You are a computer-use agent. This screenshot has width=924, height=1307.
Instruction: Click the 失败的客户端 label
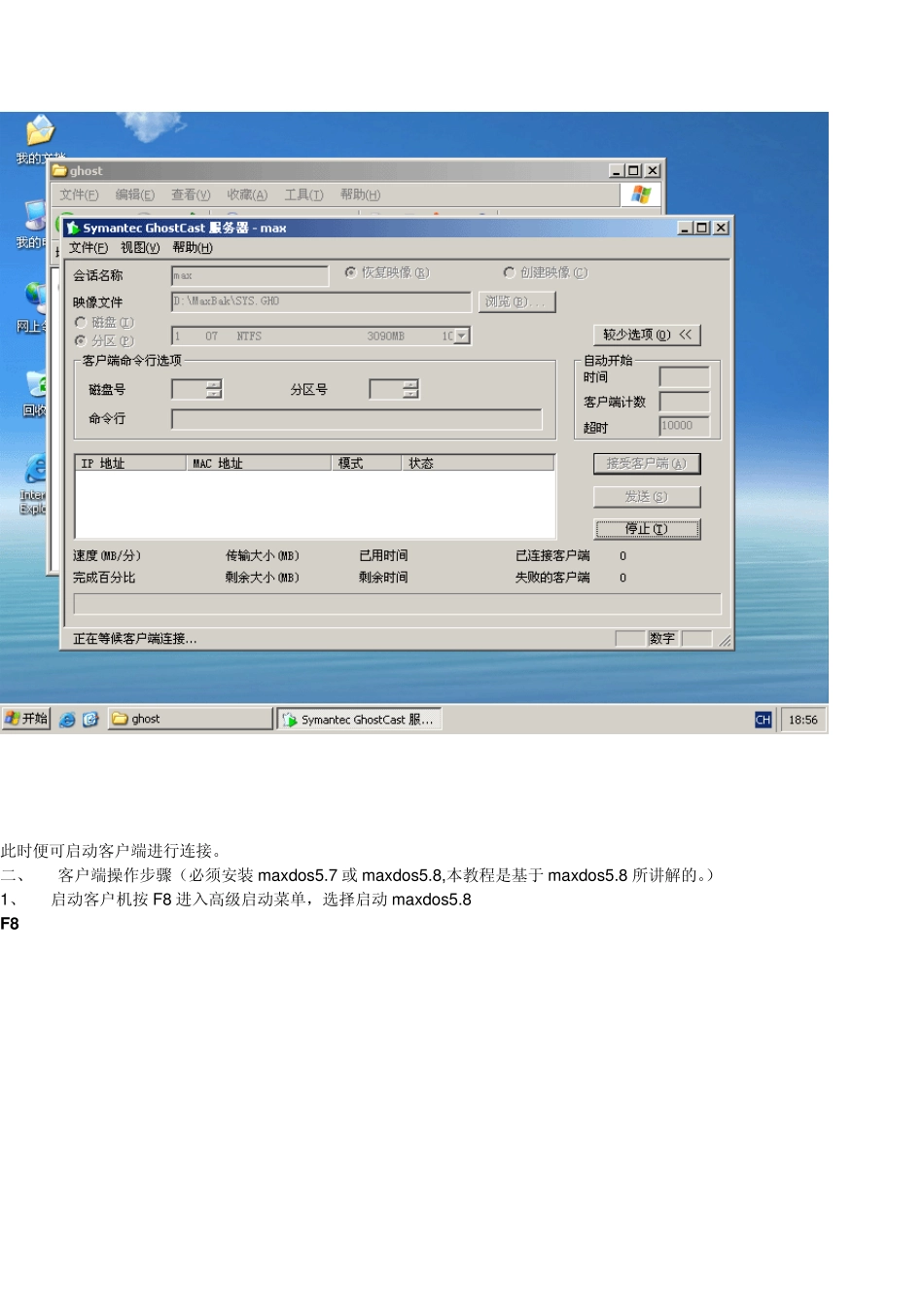point(552,578)
